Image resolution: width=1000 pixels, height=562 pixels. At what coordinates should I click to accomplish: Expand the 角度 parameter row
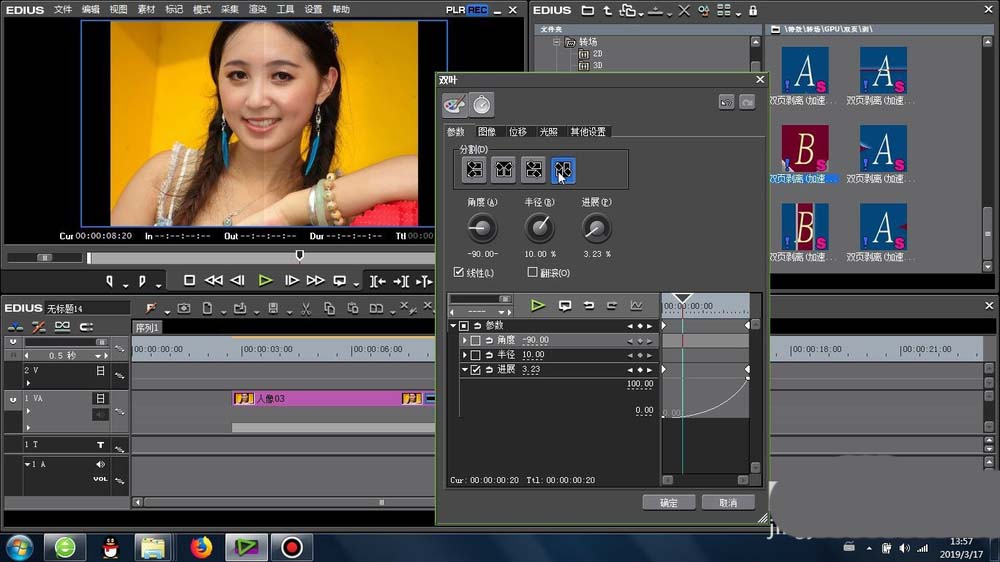[x=464, y=341]
